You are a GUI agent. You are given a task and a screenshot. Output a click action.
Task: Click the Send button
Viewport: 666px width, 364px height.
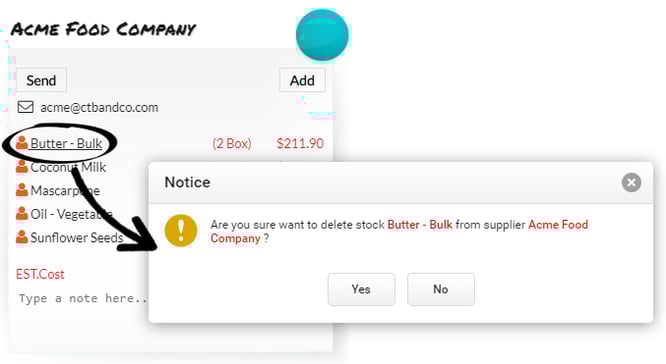click(41, 80)
